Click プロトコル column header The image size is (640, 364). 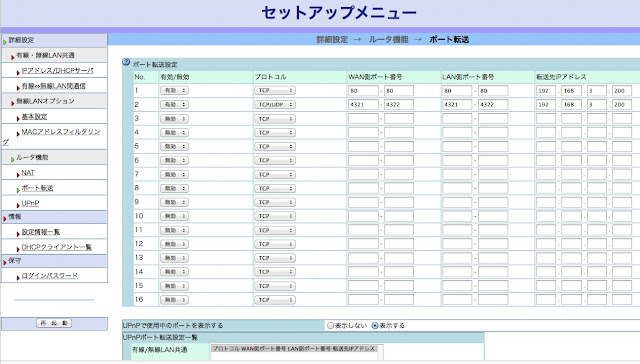271,77
